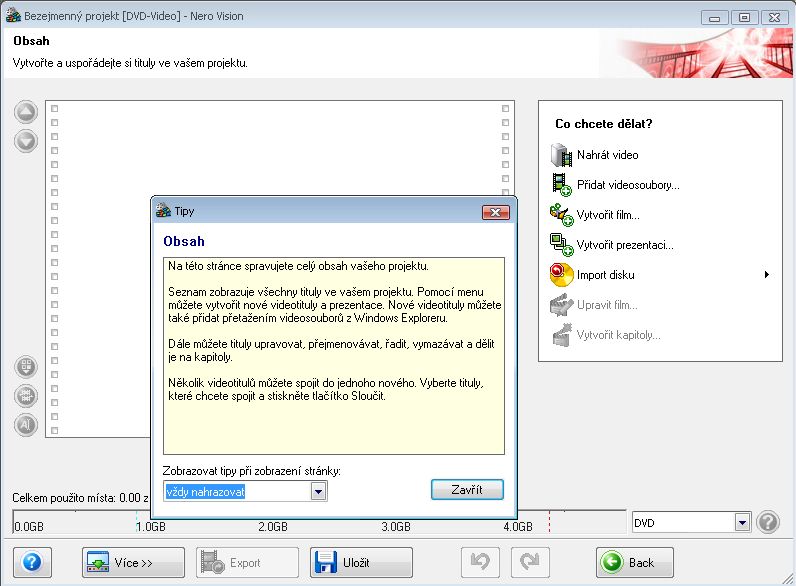Image resolution: width=796 pixels, height=586 pixels.
Task: Maximize the Nero Vision window
Action: 744,18
